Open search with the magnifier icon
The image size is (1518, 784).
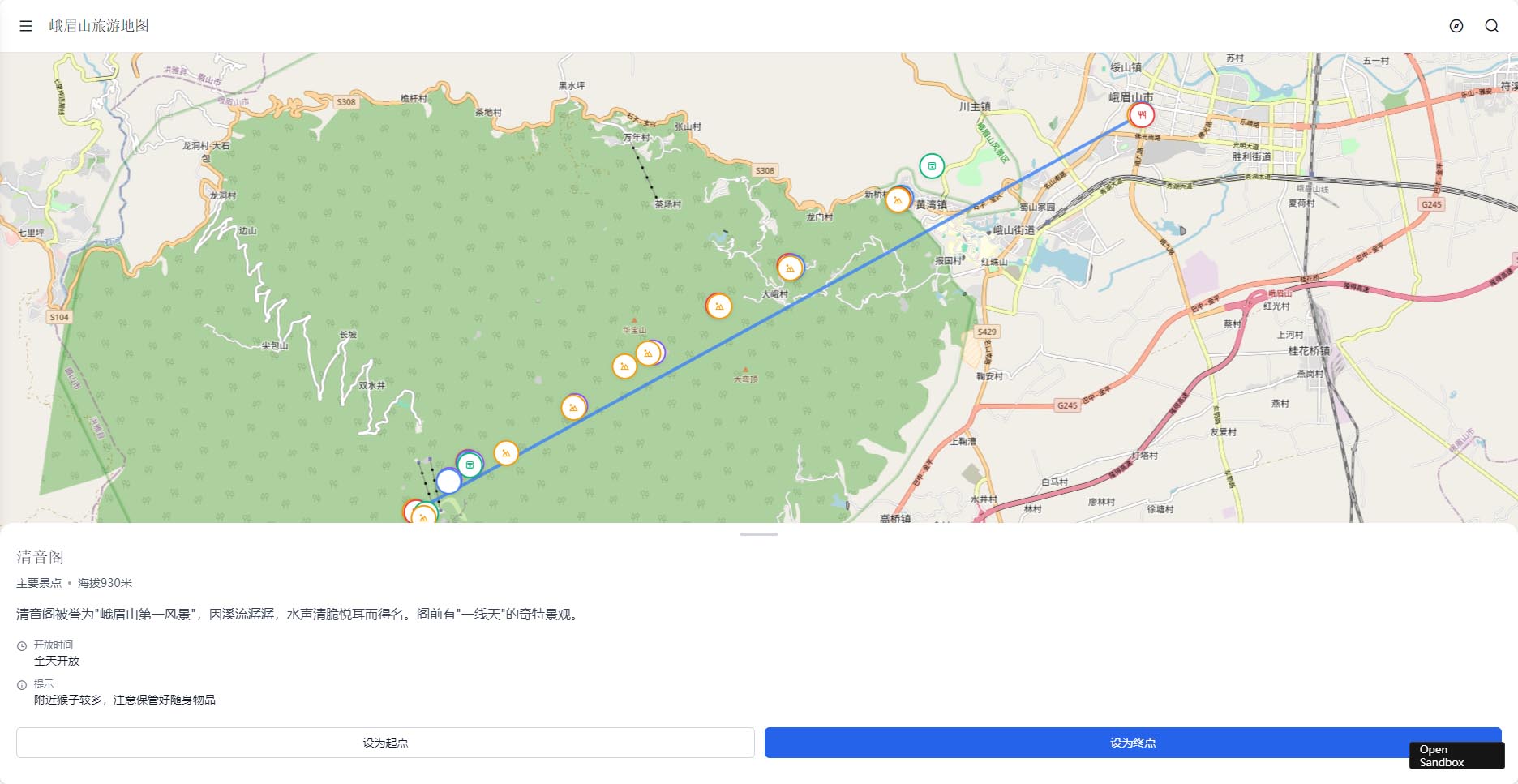point(1491,26)
